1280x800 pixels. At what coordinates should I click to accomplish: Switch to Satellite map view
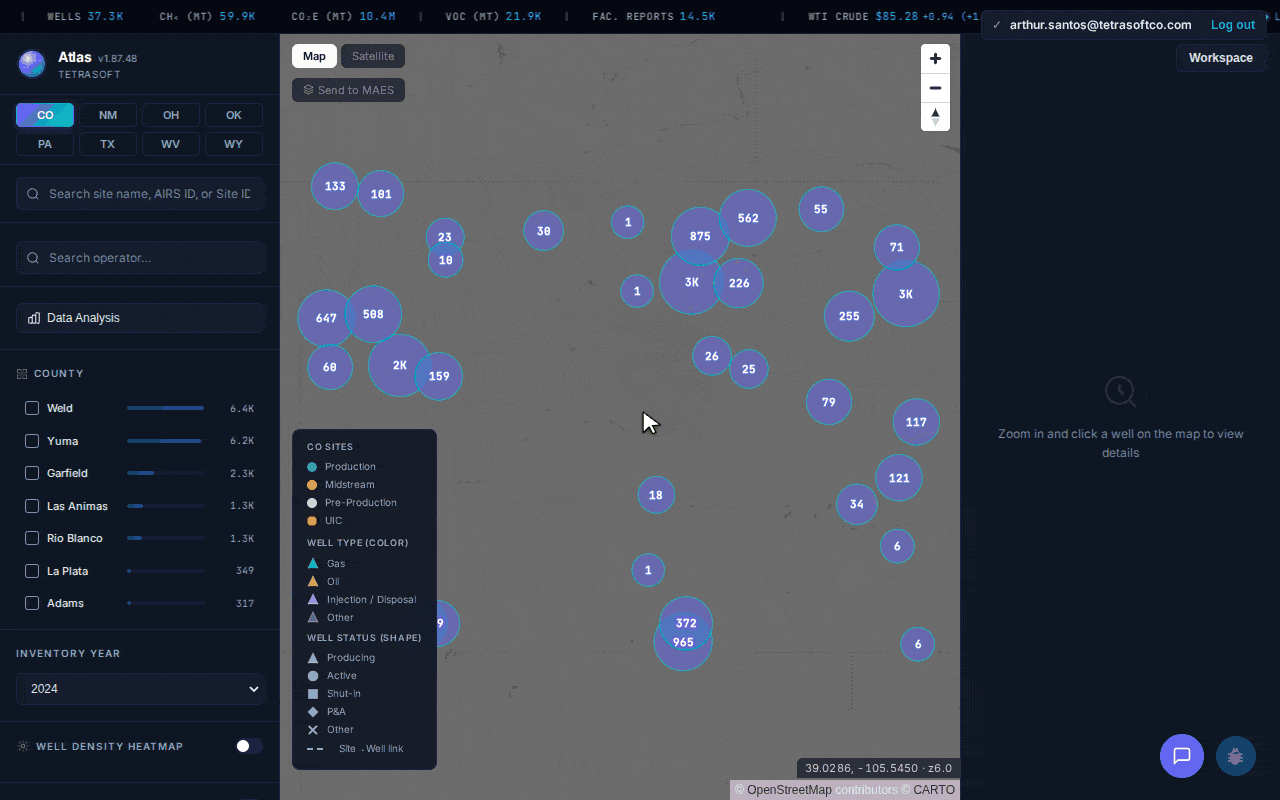(x=373, y=56)
